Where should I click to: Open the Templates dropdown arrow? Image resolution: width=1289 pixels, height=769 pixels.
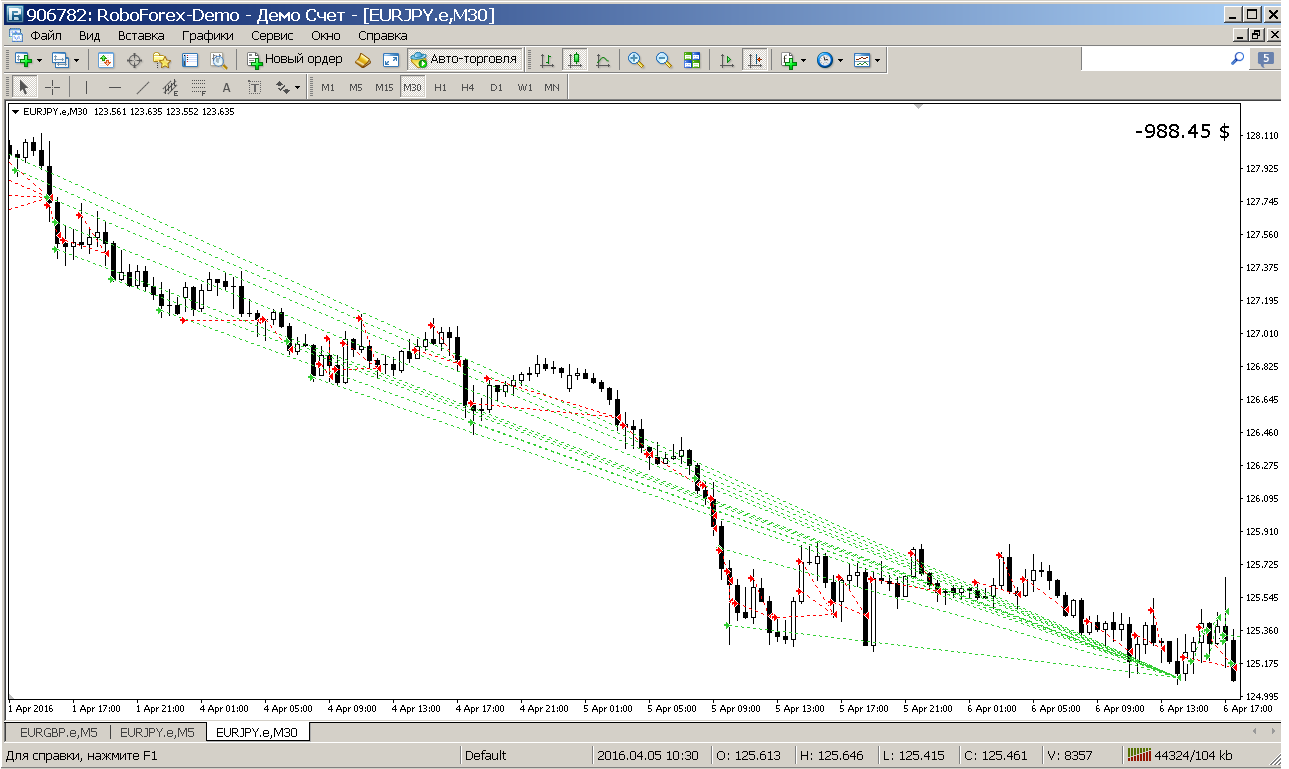click(877, 60)
